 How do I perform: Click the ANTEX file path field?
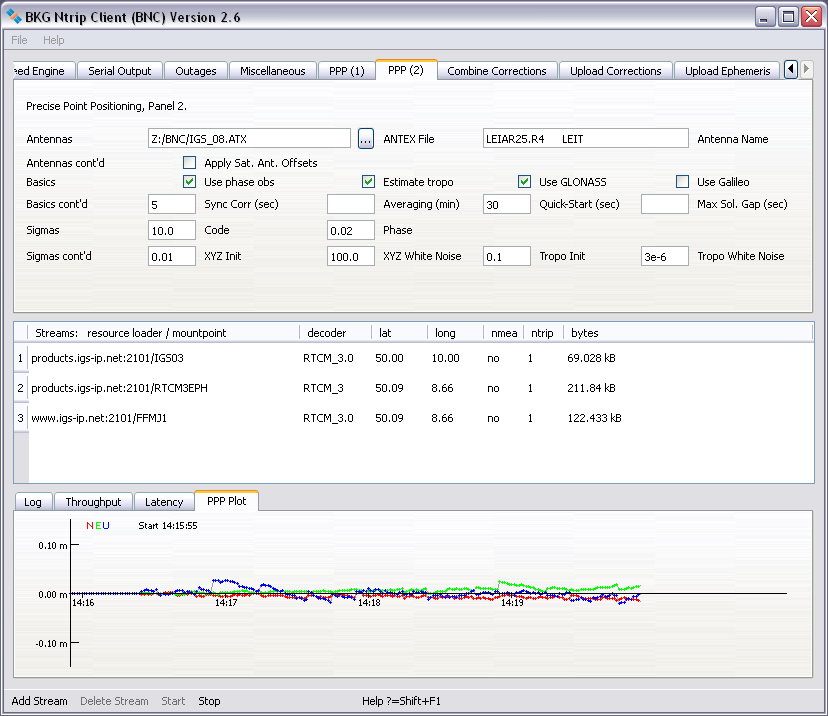(x=249, y=139)
